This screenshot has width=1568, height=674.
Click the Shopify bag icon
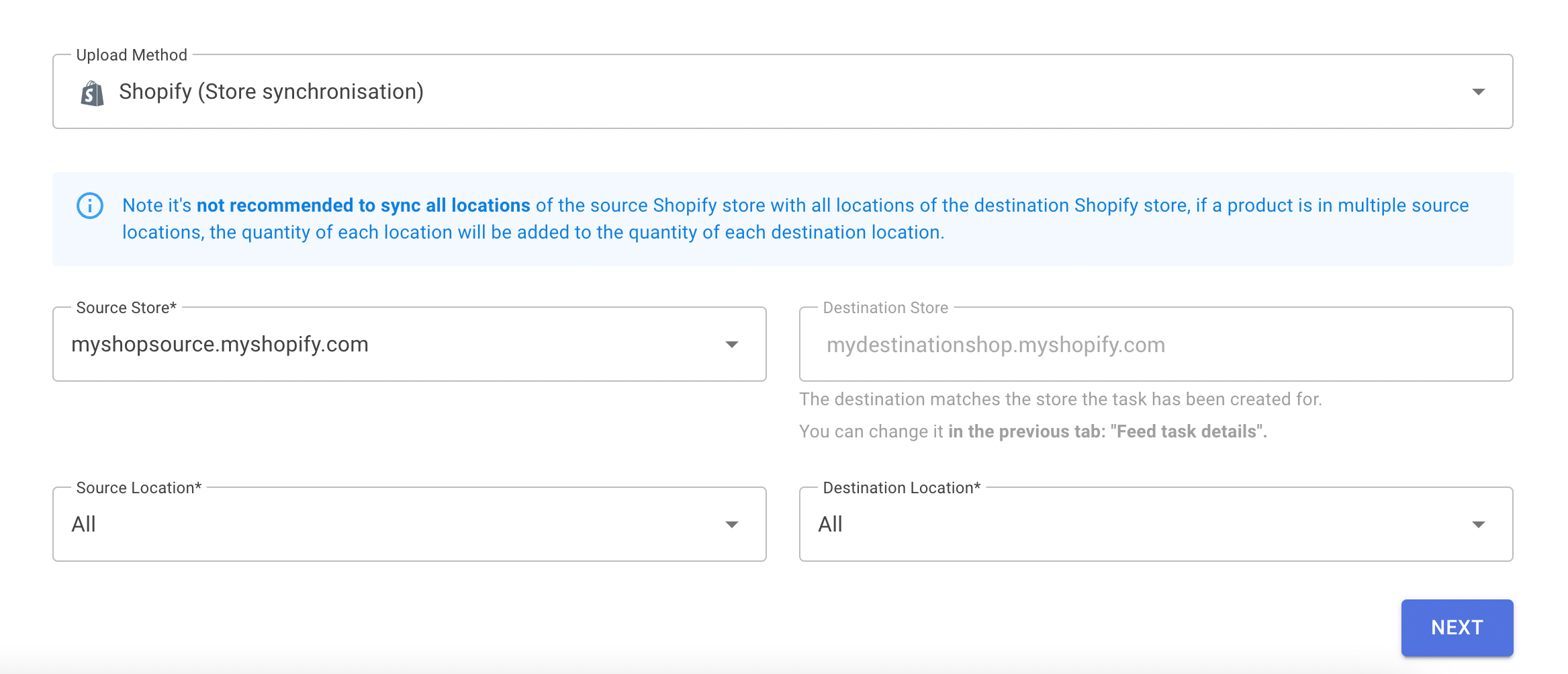92,93
